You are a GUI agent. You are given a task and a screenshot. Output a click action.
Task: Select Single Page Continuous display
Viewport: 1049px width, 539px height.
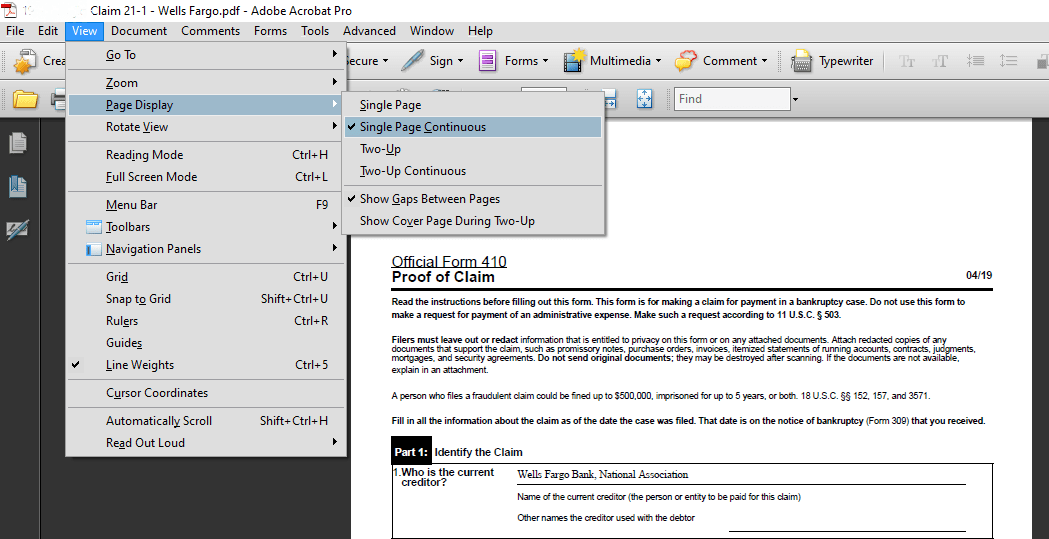point(473,127)
